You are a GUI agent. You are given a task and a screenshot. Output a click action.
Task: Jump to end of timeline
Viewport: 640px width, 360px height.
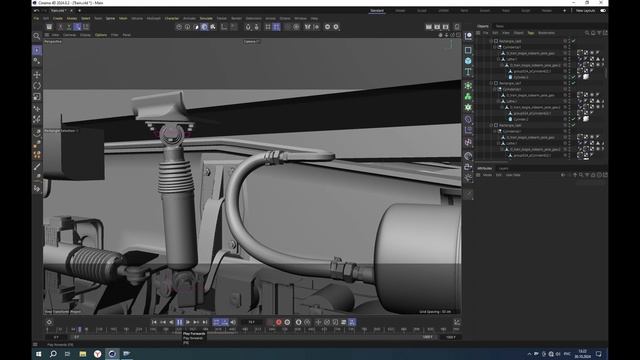[x=205, y=322]
